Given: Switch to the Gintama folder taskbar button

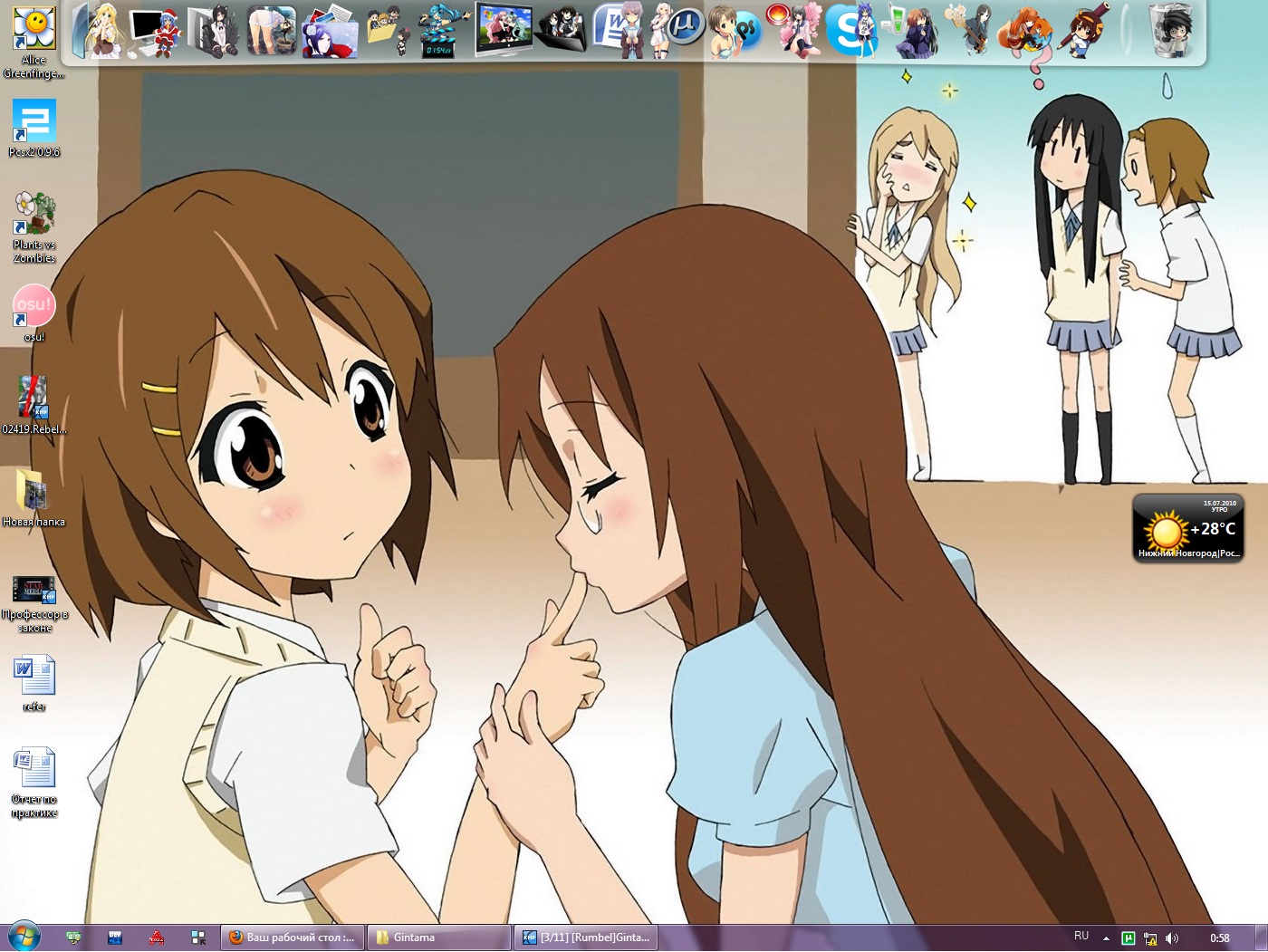Looking at the screenshot, I should (440, 938).
